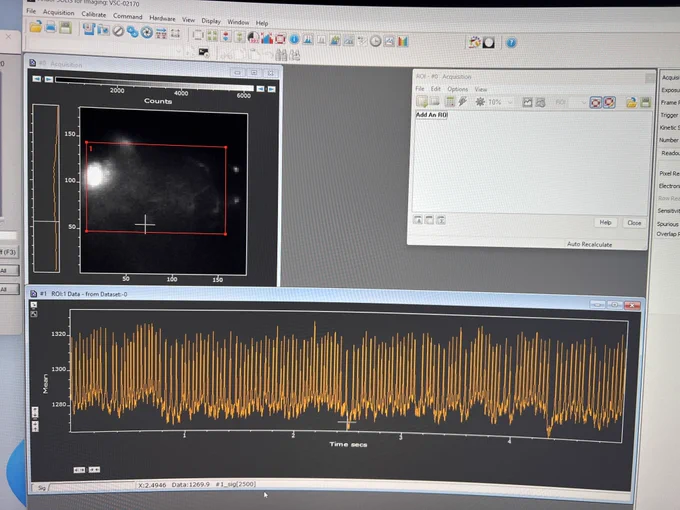Open the Command menu

128,16
